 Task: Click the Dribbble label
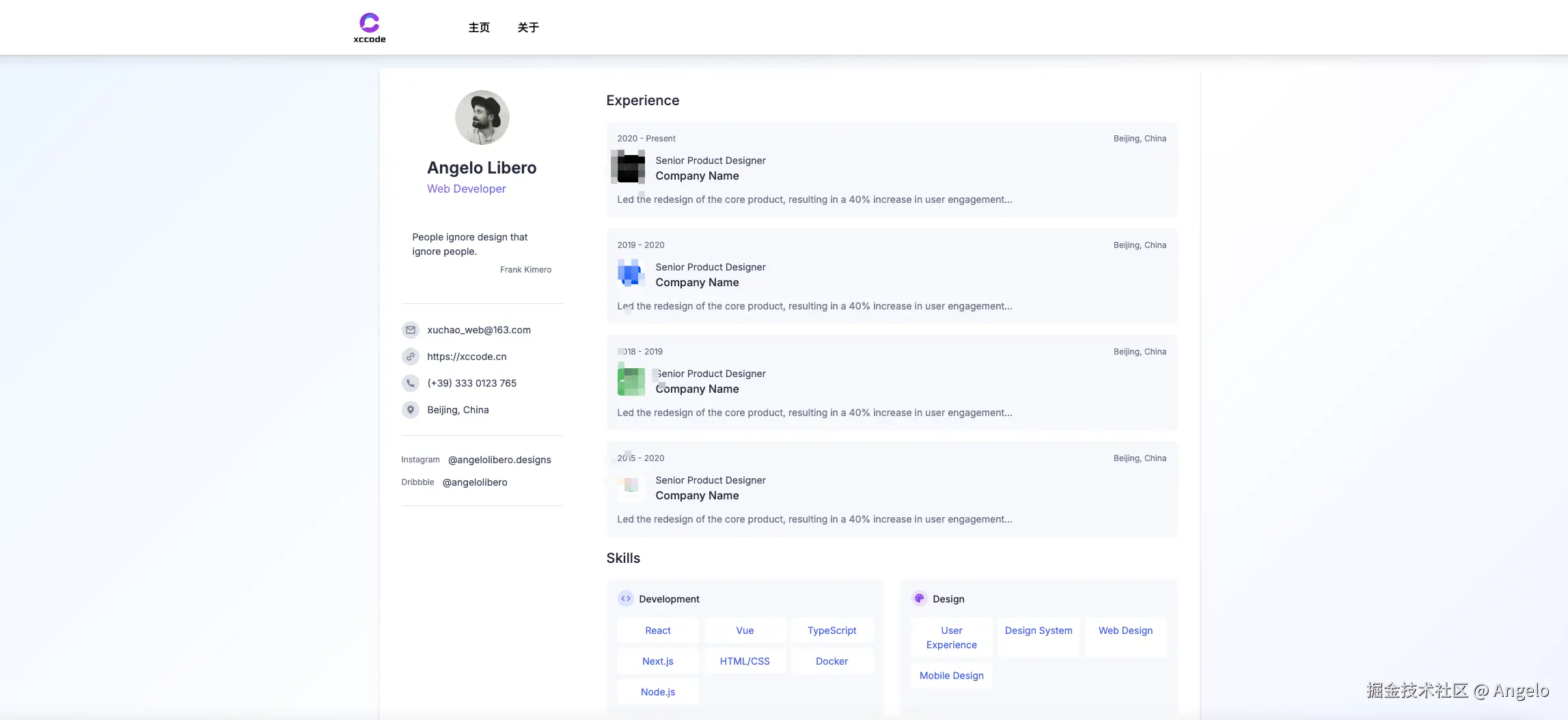pos(418,482)
